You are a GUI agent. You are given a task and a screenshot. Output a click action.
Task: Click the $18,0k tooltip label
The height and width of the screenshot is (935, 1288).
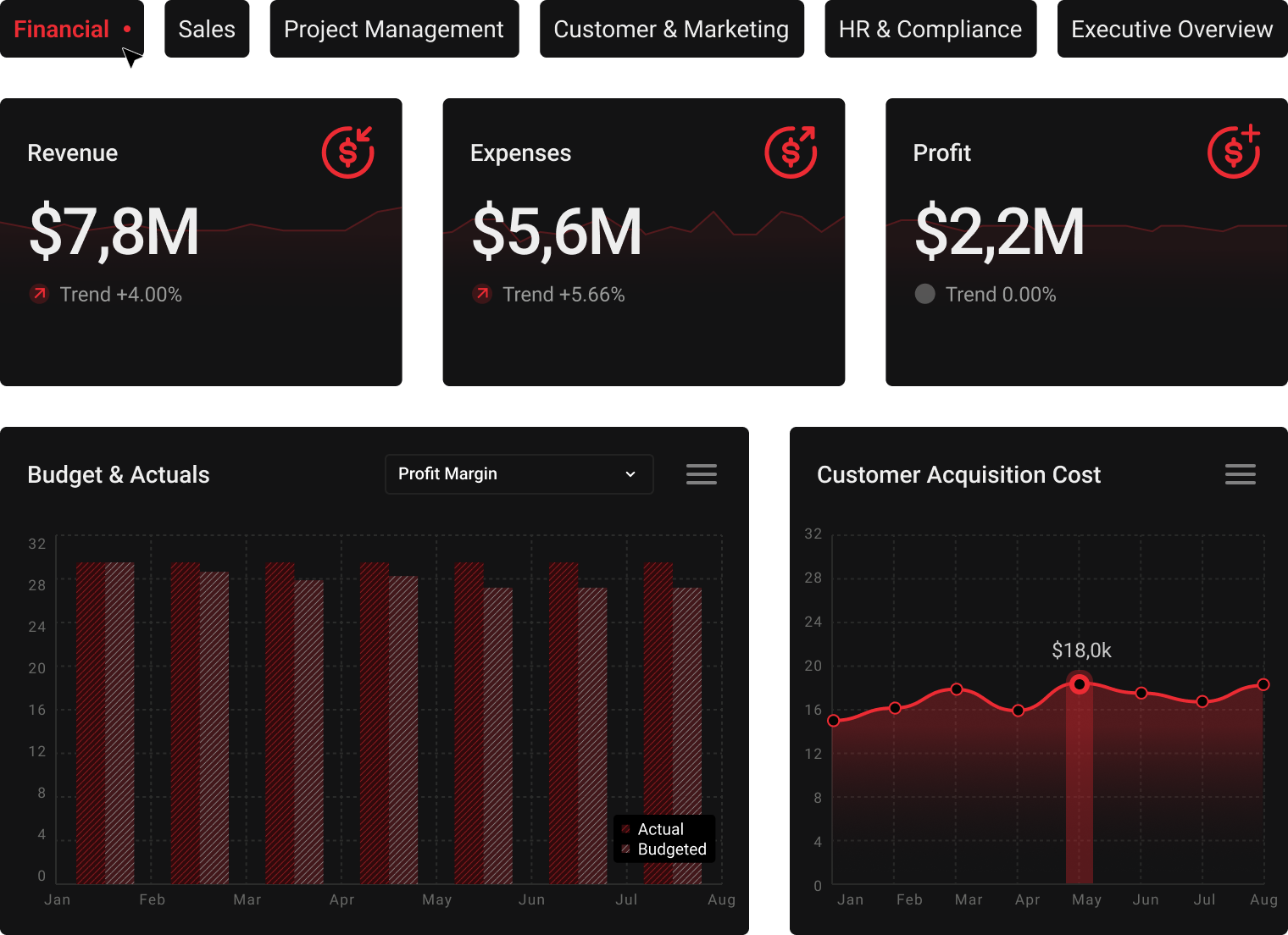[1081, 650]
